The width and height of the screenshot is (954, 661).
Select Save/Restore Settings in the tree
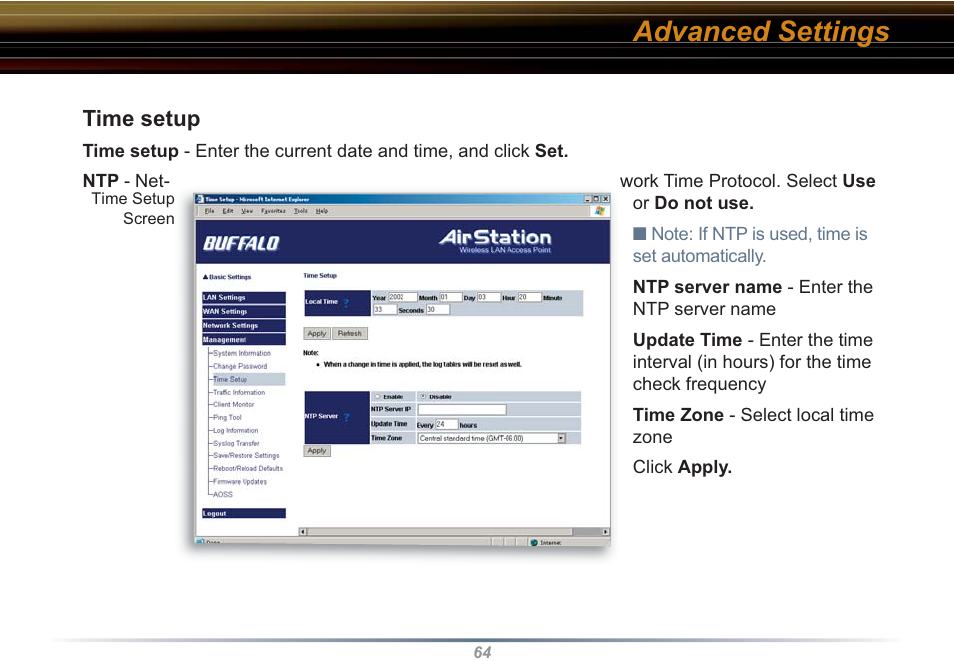tap(246, 456)
